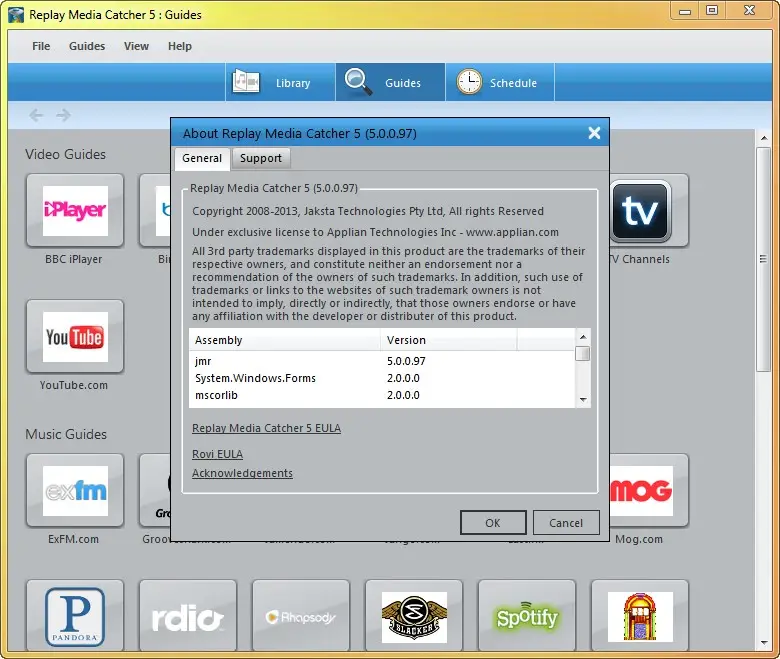Click OK in the About dialog
This screenshot has width=780, height=659.
[x=493, y=523]
